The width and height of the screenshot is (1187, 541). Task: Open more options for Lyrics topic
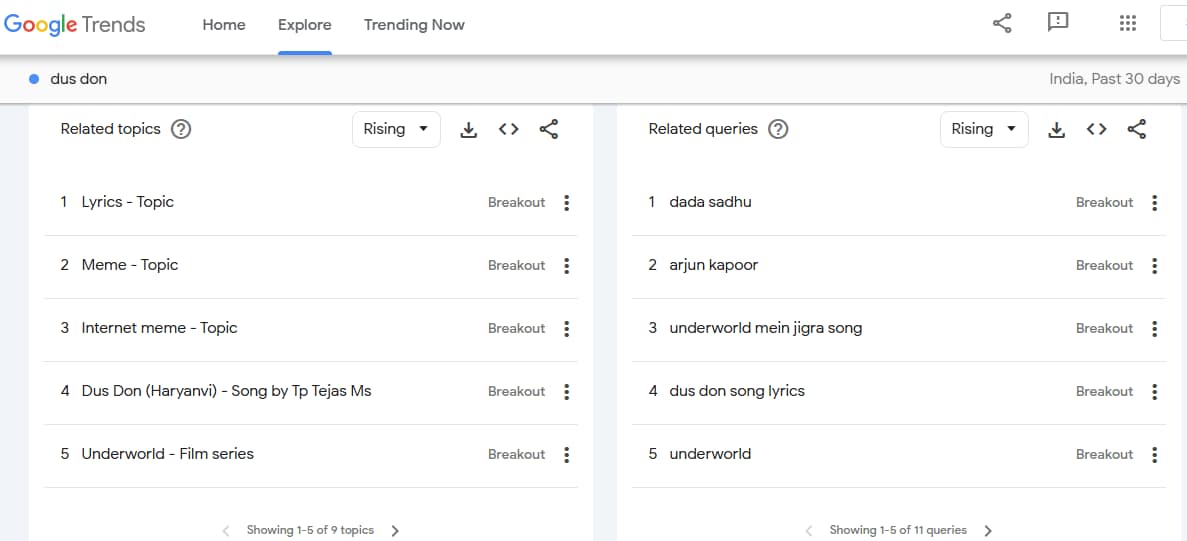pyautogui.click(x=566, y=203)
